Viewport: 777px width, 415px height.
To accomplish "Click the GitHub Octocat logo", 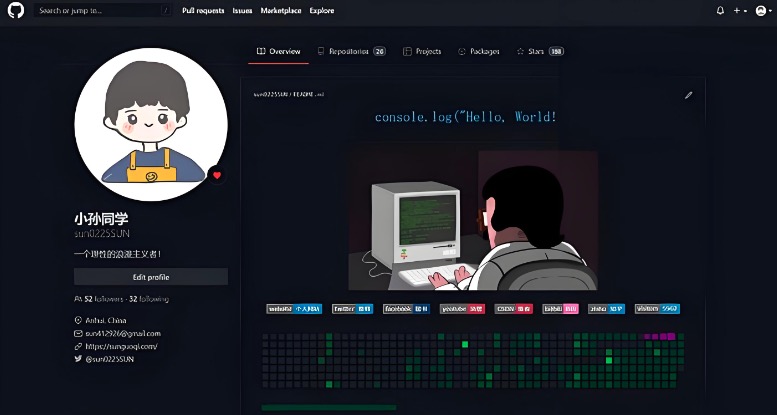I will coord(16,10).
